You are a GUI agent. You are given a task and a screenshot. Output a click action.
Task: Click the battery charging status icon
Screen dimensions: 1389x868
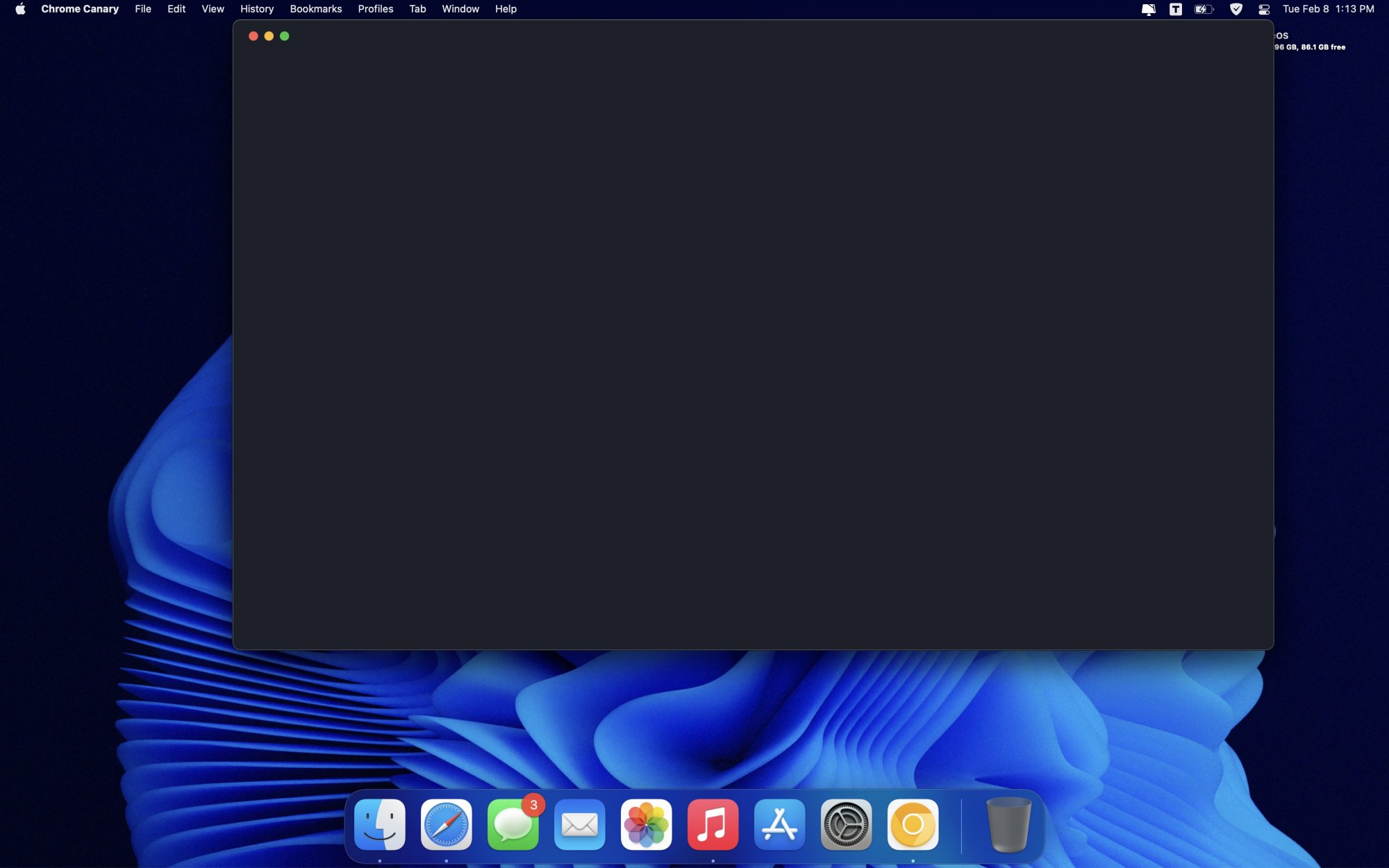(1204, 9)
